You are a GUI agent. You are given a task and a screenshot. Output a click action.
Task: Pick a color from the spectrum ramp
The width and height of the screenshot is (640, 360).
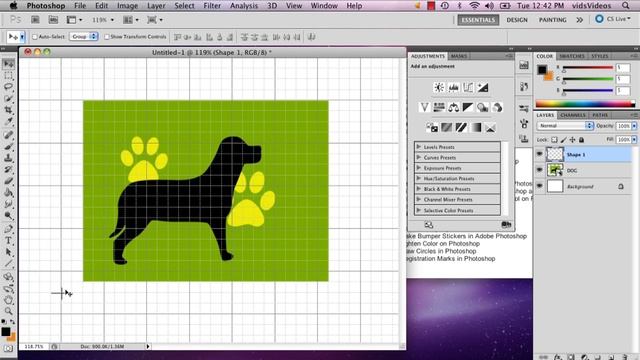coord(585,104)
